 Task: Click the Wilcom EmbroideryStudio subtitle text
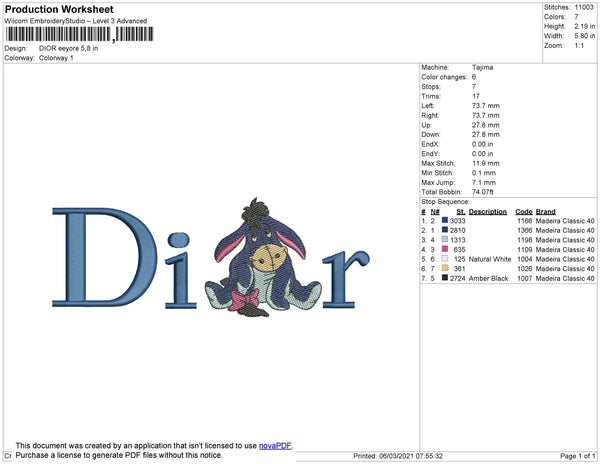pos(76,21)
